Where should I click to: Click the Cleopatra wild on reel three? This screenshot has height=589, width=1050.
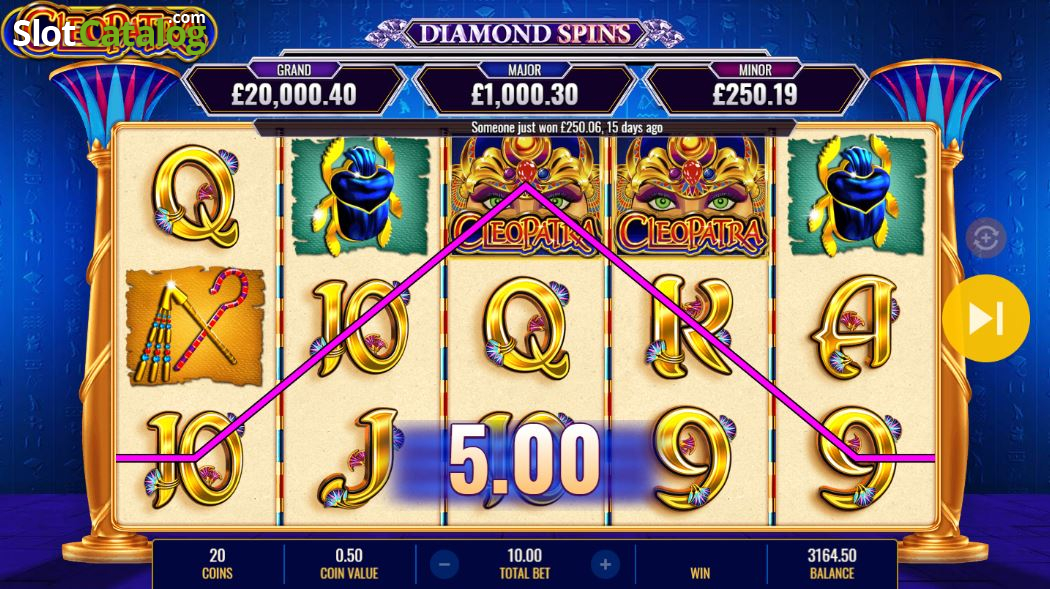526,196
